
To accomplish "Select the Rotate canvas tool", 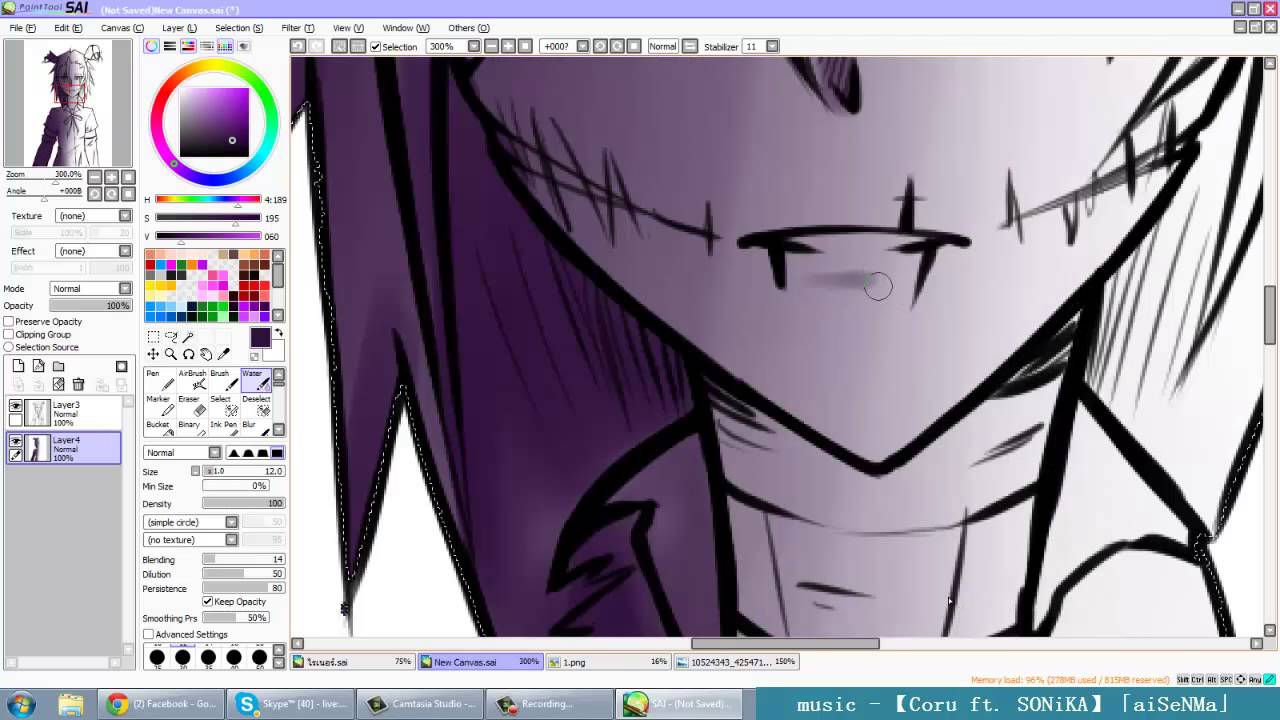I will pyautogui.click(x=188, y=354).
